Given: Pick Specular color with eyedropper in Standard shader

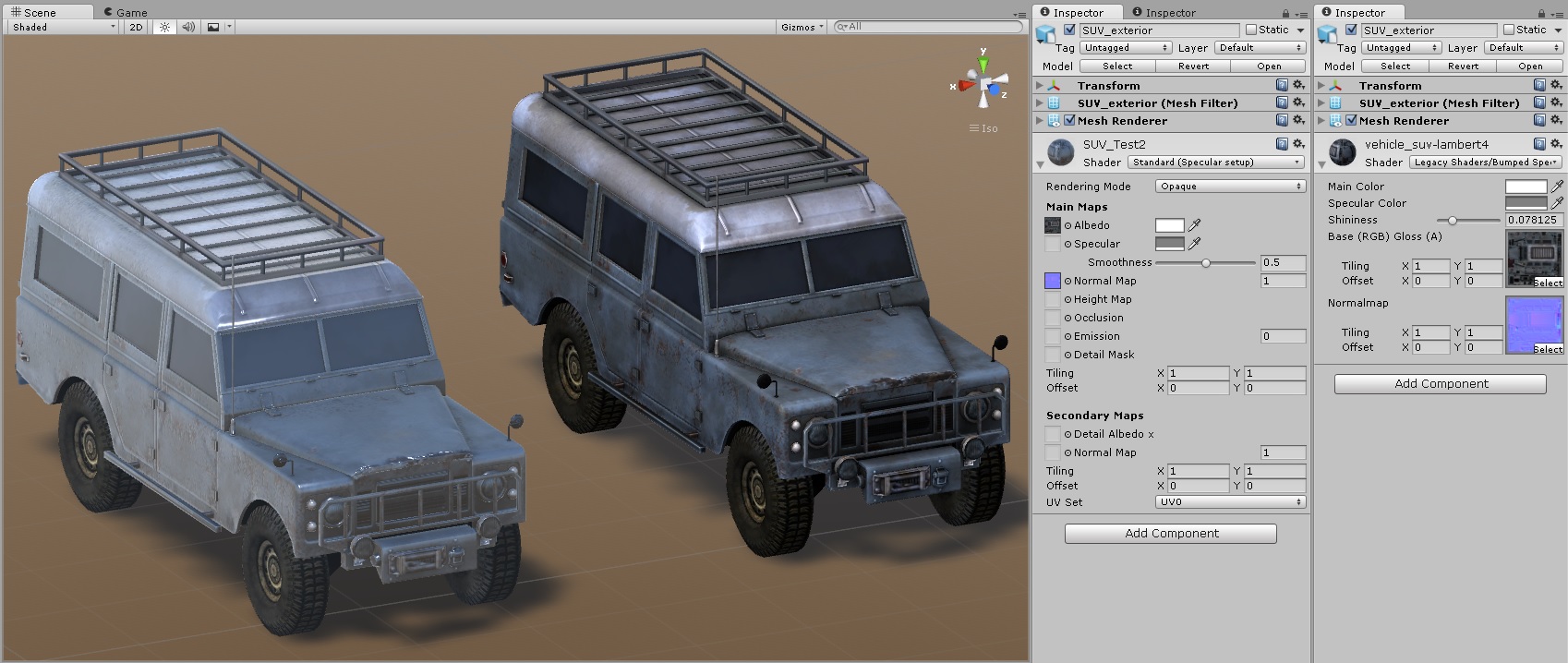Looking at the screenshot, I should coord(1194,243).
